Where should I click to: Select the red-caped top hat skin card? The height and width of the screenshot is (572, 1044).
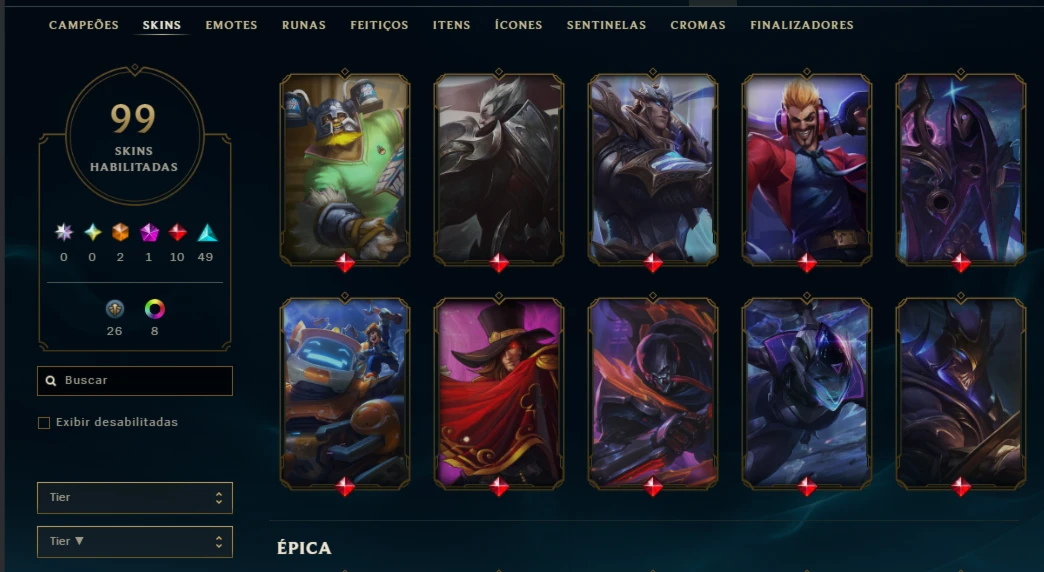[x=499, y=393]
